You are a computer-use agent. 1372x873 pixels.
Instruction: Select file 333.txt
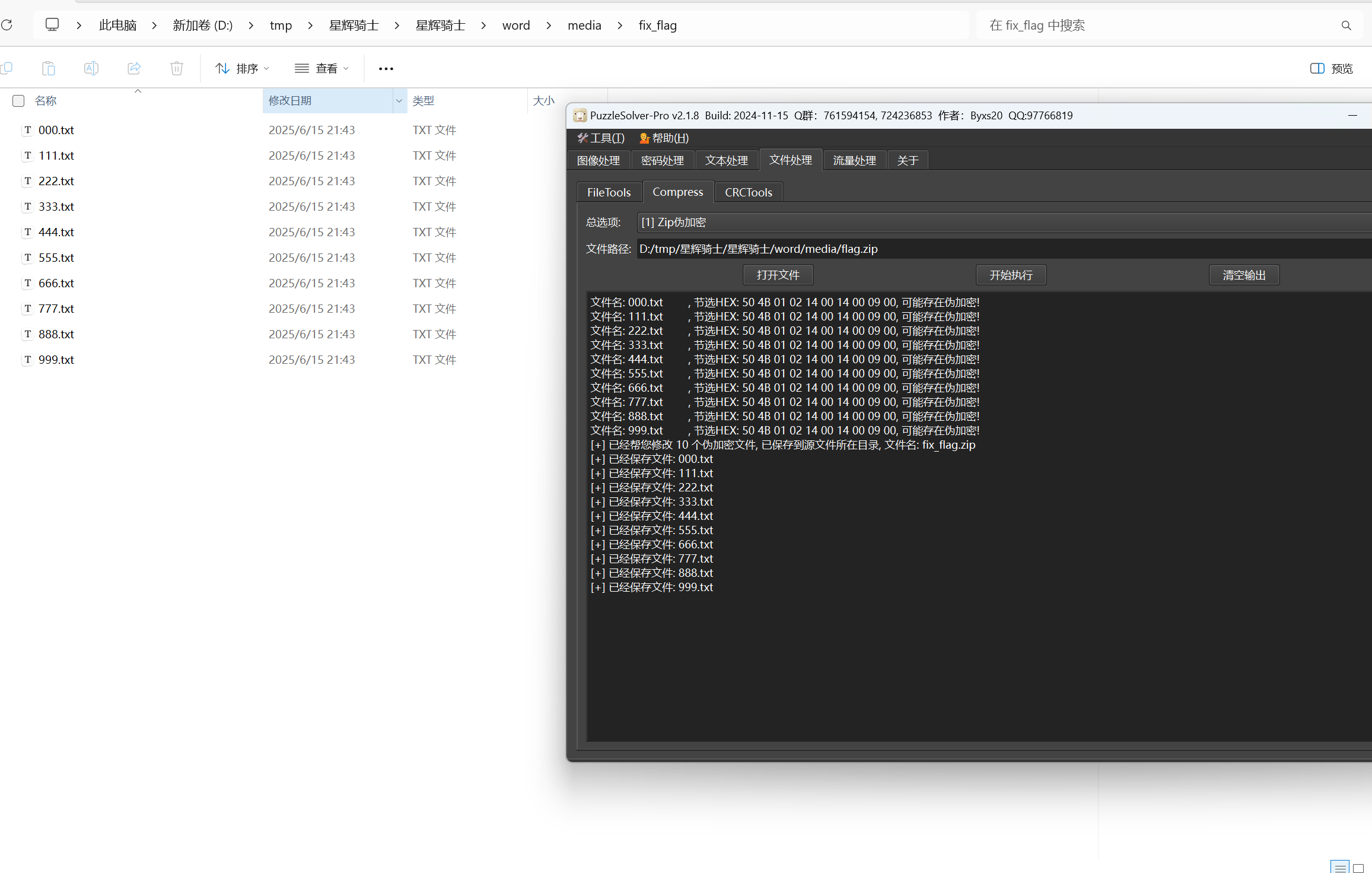coord(56,207)
